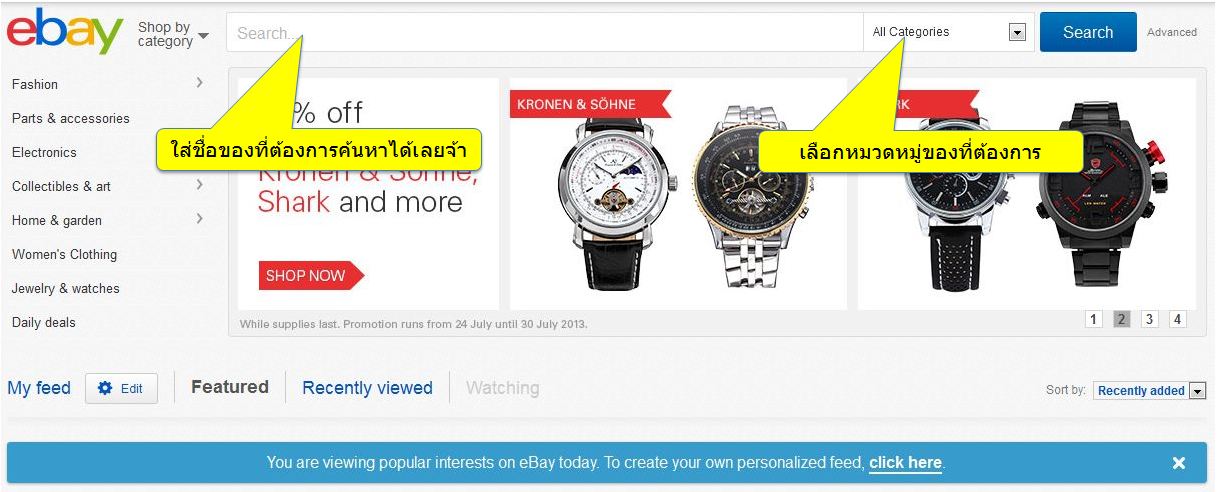Expand the Fashion category chevron

coord(200,82)
